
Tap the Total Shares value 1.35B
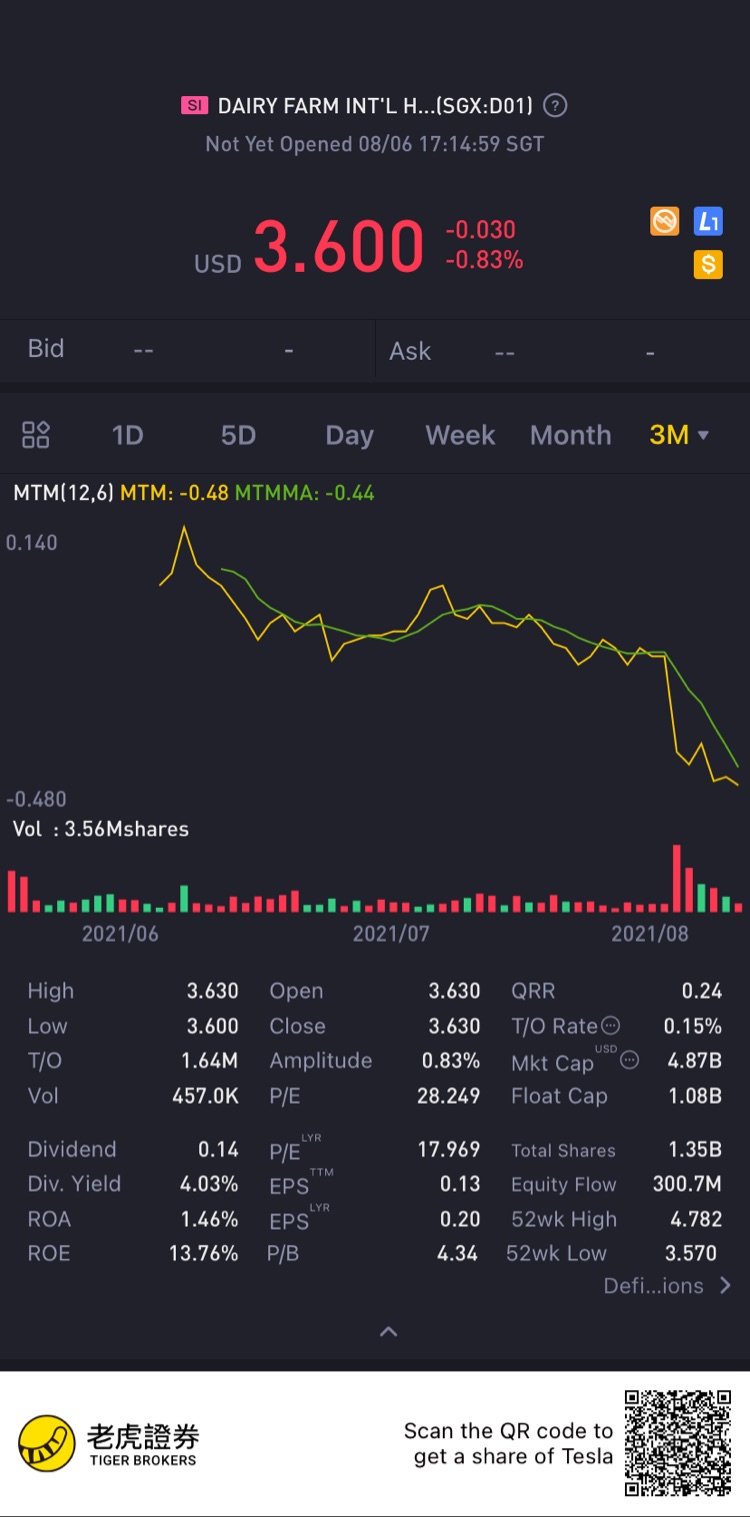coord(694,1150)
